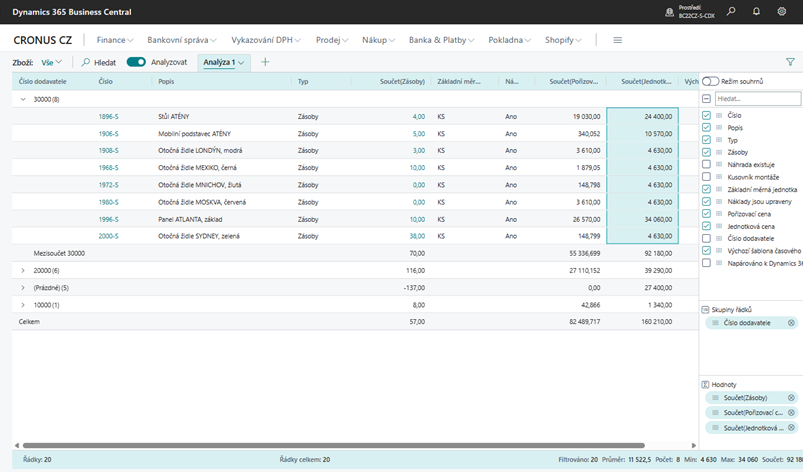Click the column search Hledat field
The height and width of the screenshot is (472, 803).
757,99
